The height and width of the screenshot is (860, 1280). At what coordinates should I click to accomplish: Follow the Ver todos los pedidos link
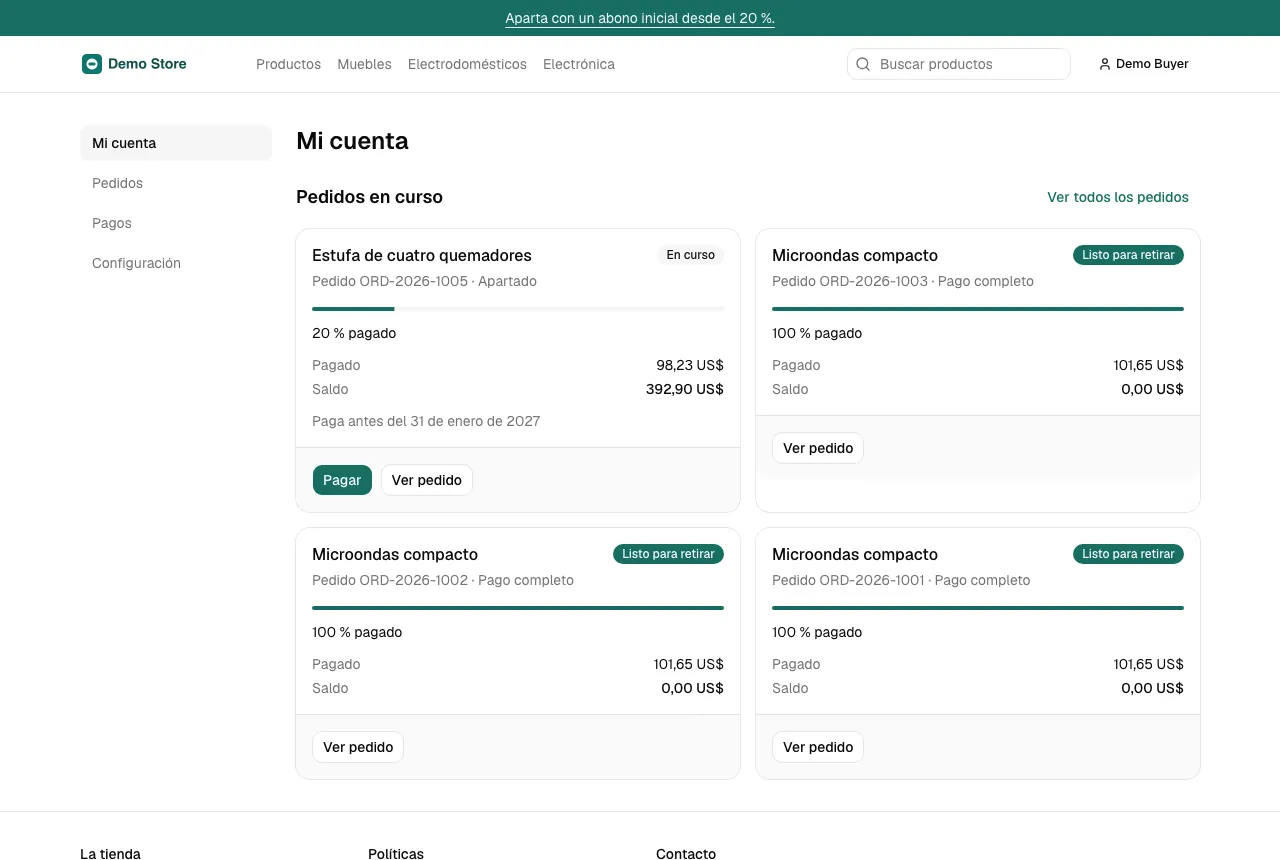coord(1118,197)
